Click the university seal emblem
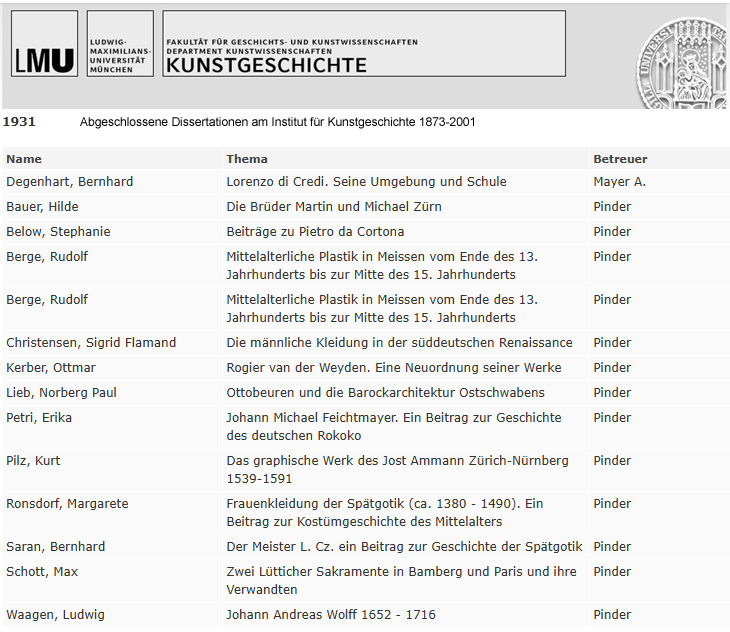730x632 pixels. [x=681, y=64]
